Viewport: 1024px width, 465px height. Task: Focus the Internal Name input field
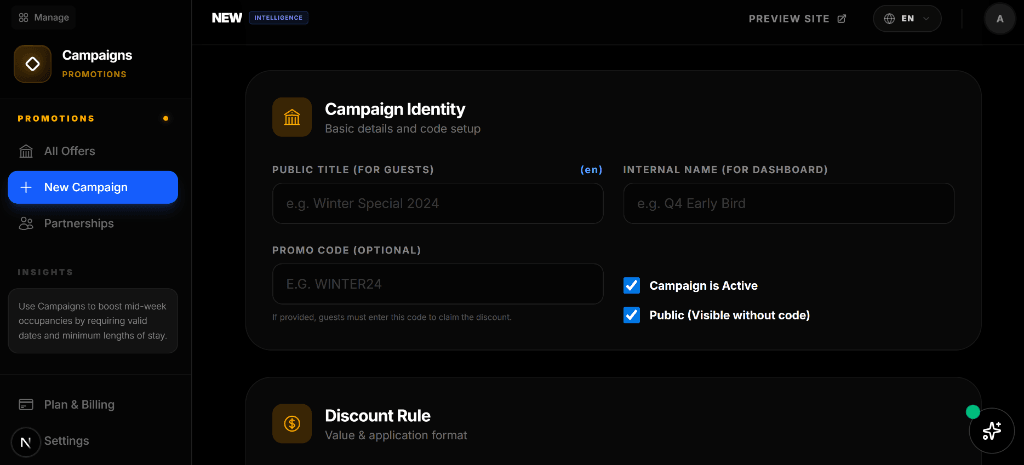pyautogui.click(x=789, y=204)
